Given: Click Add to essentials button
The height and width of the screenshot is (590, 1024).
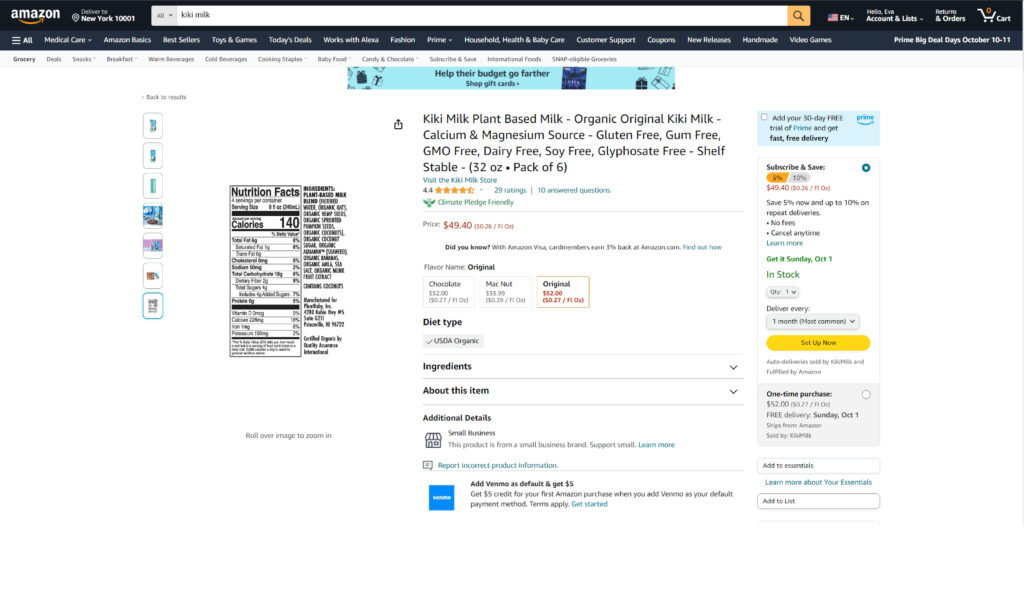Looking at the screenshot, I should click(x=818, y=466).
